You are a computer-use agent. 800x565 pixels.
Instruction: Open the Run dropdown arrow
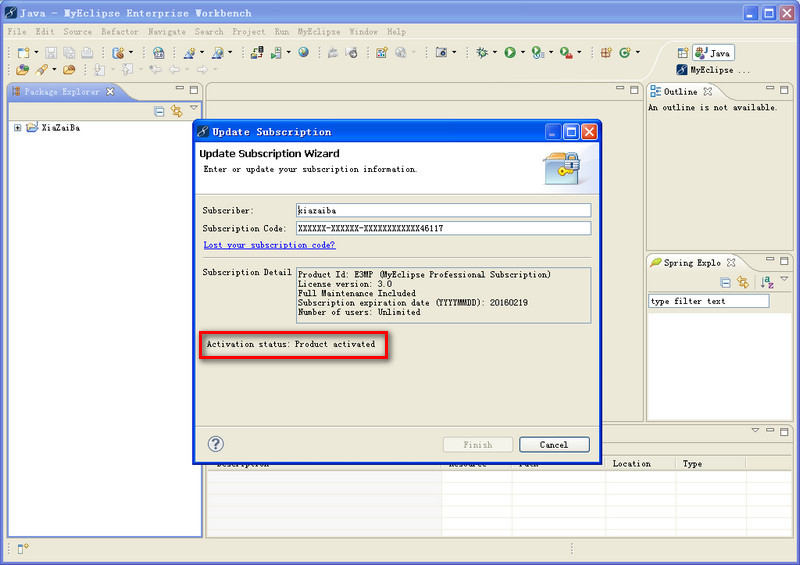(x=522, y=52)
